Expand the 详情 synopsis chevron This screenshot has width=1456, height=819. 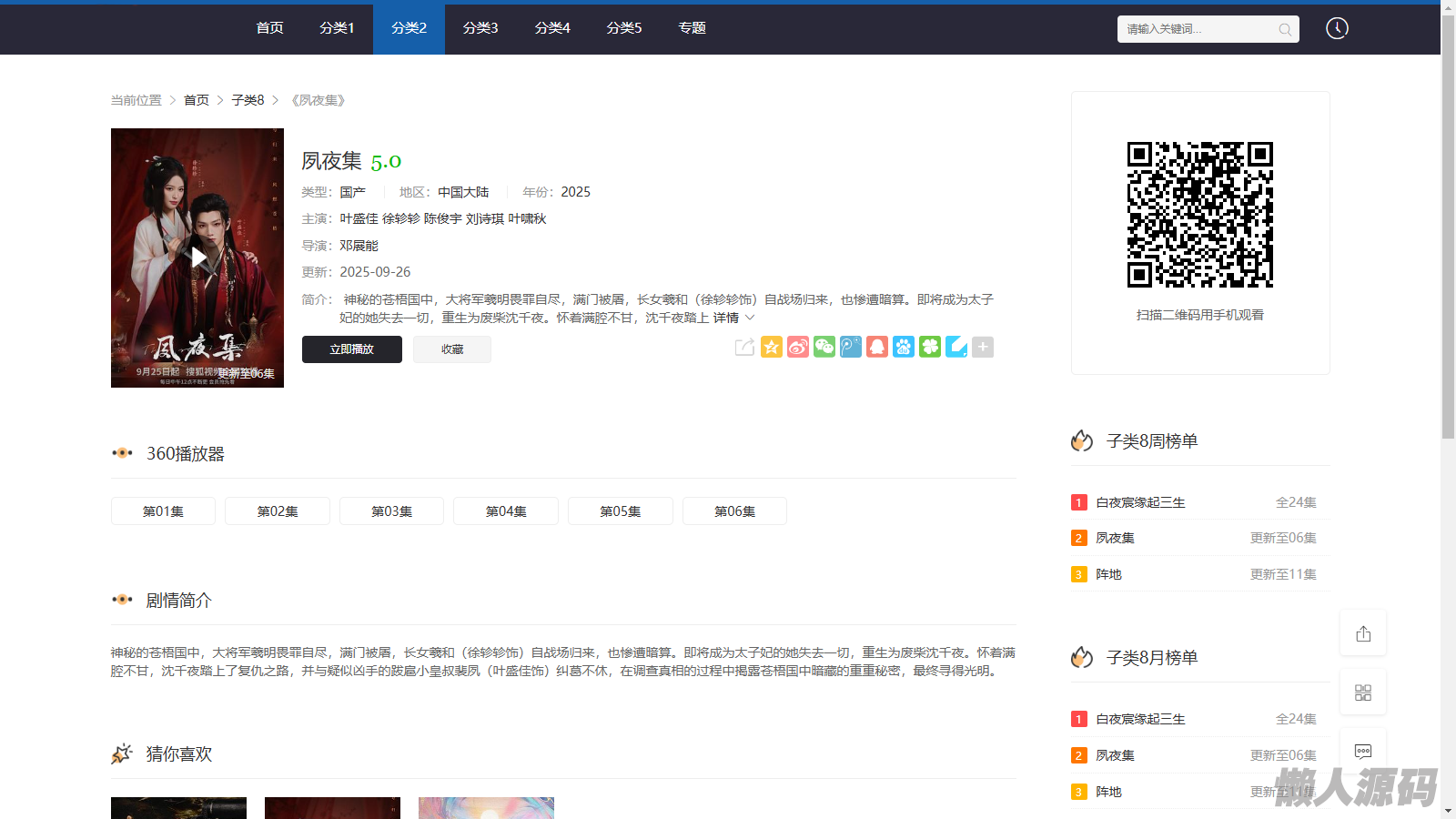pyautogui.click(x=750, y=318)
